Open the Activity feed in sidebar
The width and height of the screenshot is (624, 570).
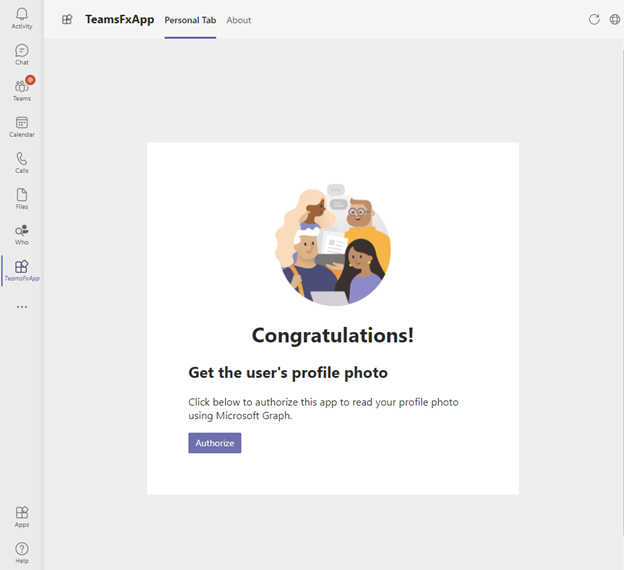(x=21, y=18)
